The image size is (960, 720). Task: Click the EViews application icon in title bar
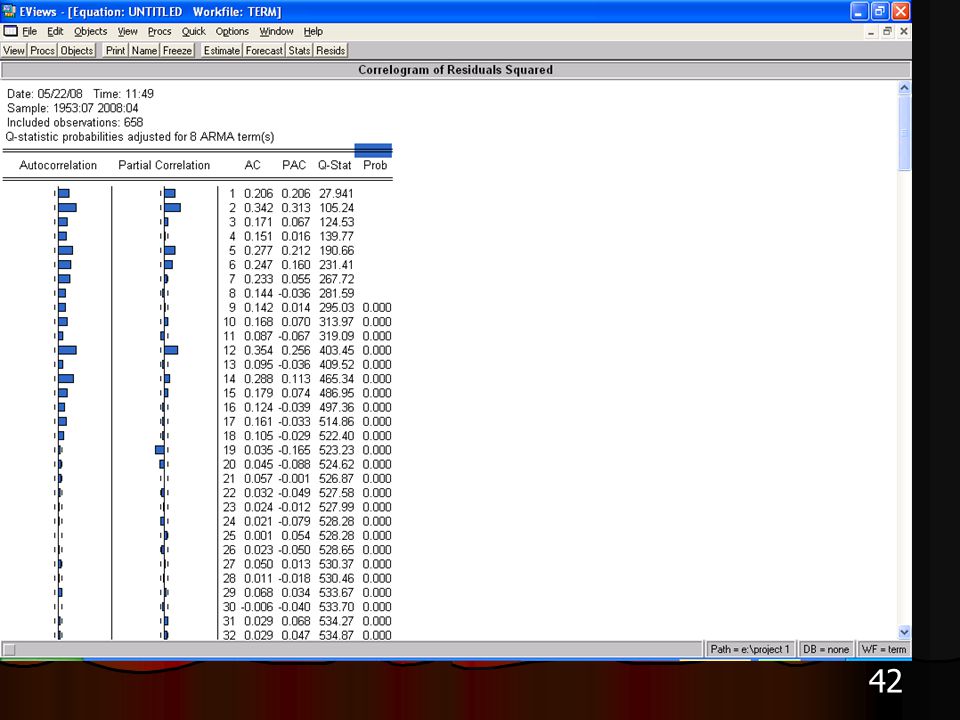coord(9,11)
